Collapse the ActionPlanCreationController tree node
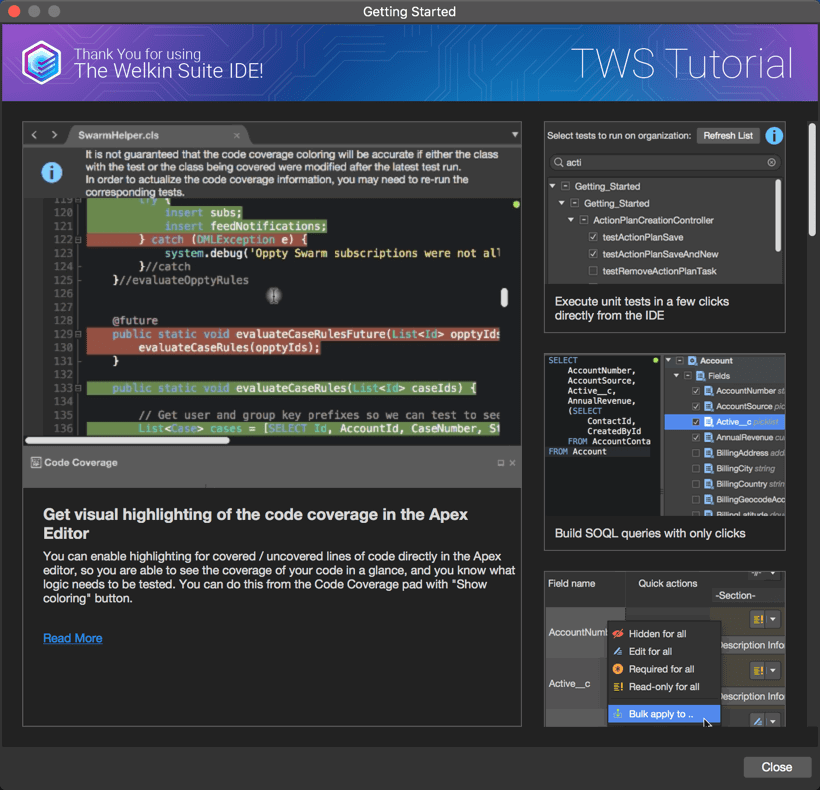Image resolution: width=820 pixels, height=790 pixels. pyautogui.click(x=571, y=220)
